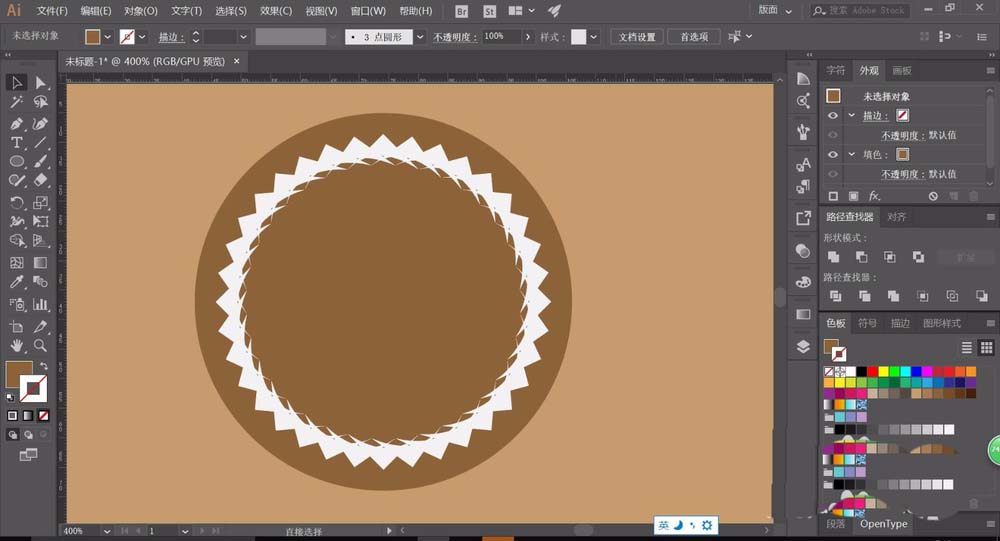This screenshot has height=541, width=1000.
Task: Open the 3 点圆形 brush profile dropdown
Action: [419, 37]
